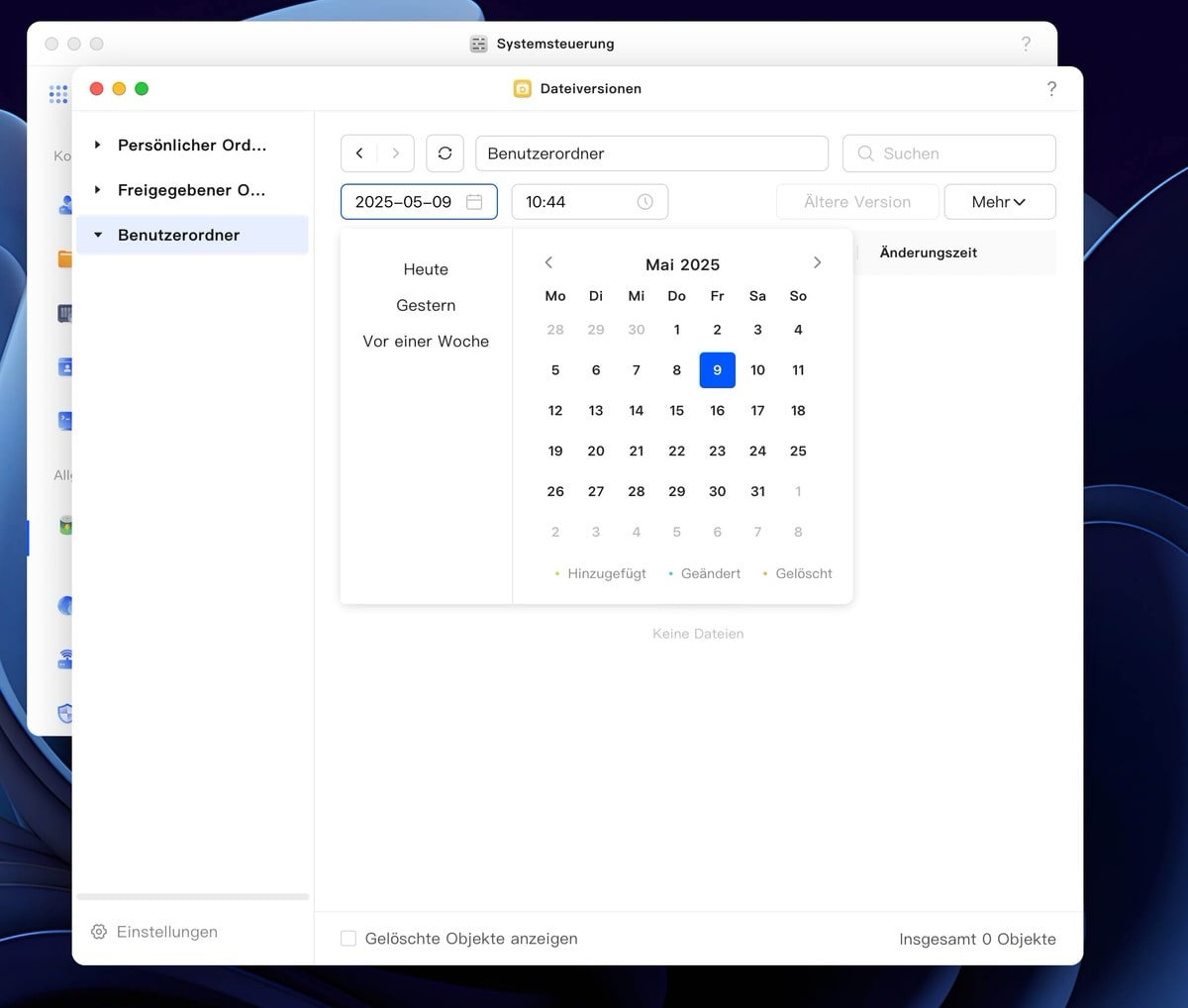Select May 23 in the calendar
The height and width of the screenshot is (1008, 1188).
point(717,452)
